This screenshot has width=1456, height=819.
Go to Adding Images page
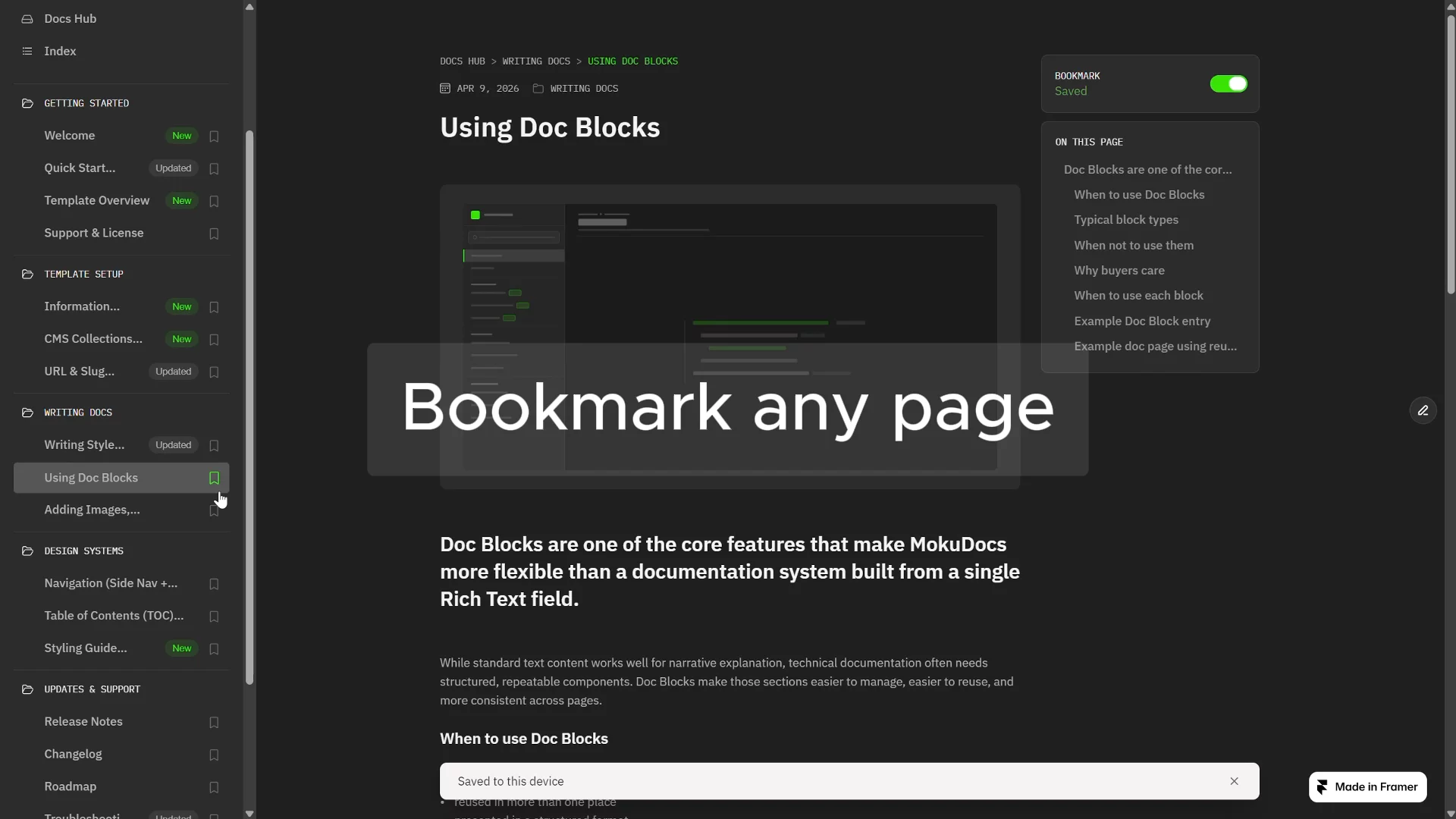click(92, 510)
